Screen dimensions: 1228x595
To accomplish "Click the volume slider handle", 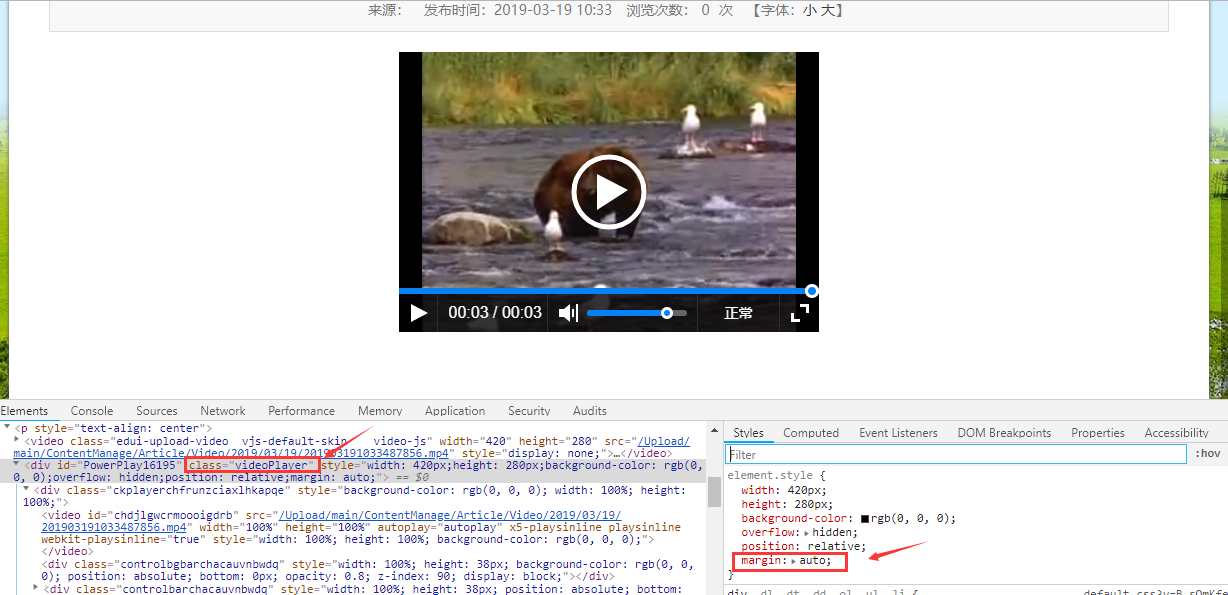I will coord(667,313).
